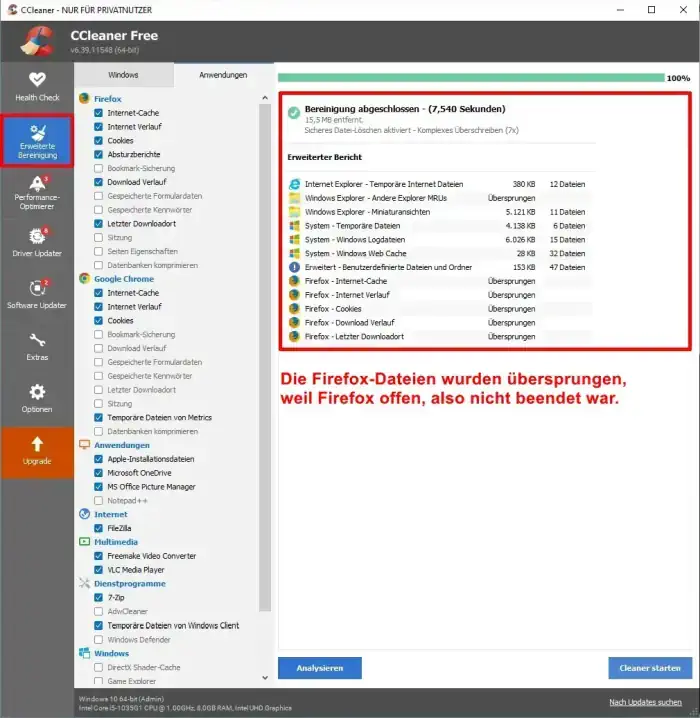The image size is (700, 718).
Task: Click the CCleaner logo in header
Action: tap(37, 41)
